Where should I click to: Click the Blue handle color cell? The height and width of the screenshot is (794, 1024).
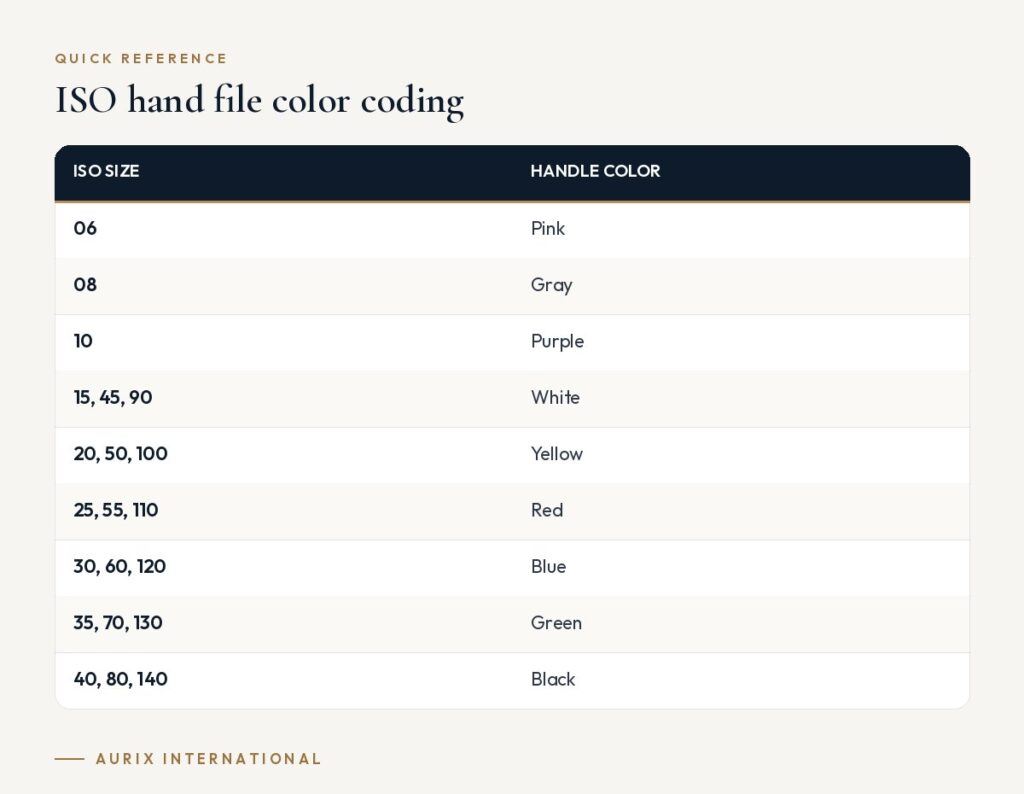pos(741,568)
